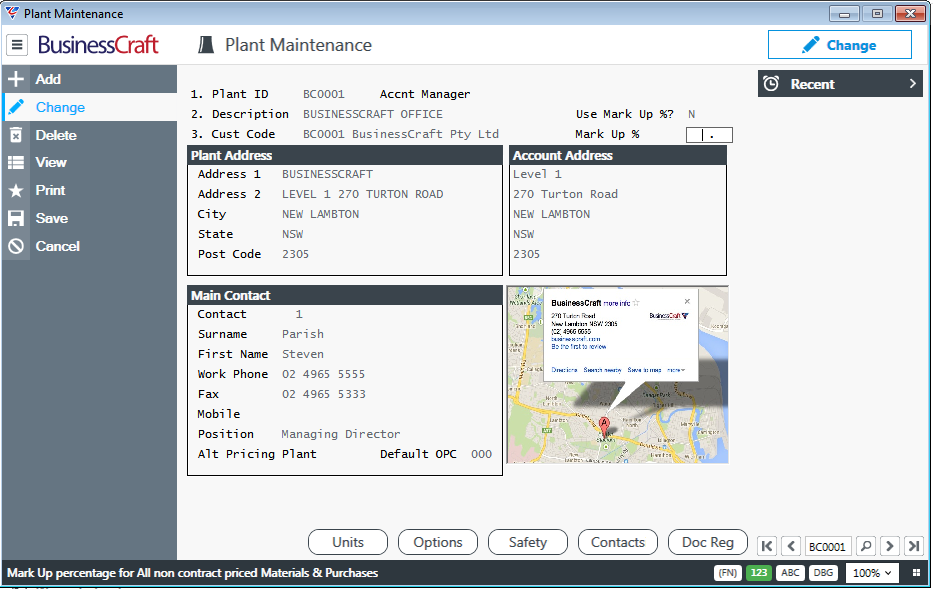Click the grid icon in status bar
This screenshot has width=933, height=589.
click(916, 573)
